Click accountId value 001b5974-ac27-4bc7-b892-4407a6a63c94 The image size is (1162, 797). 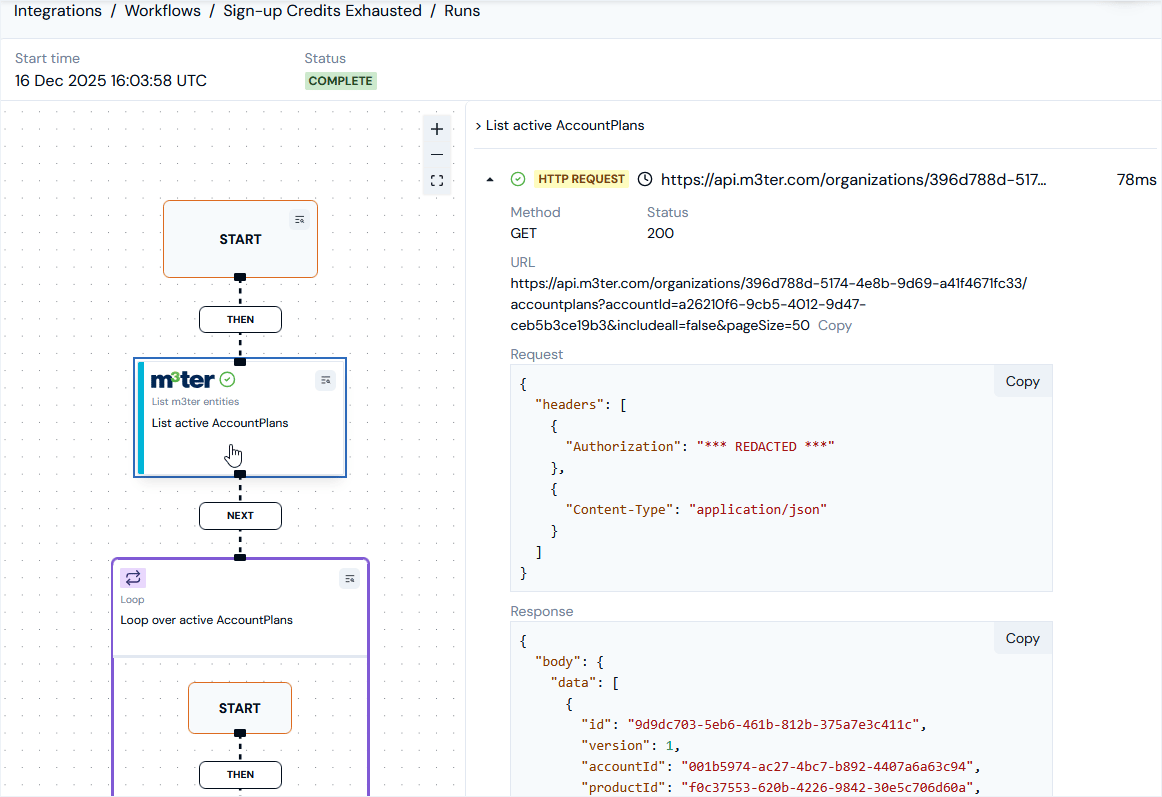tap(827, 767)
